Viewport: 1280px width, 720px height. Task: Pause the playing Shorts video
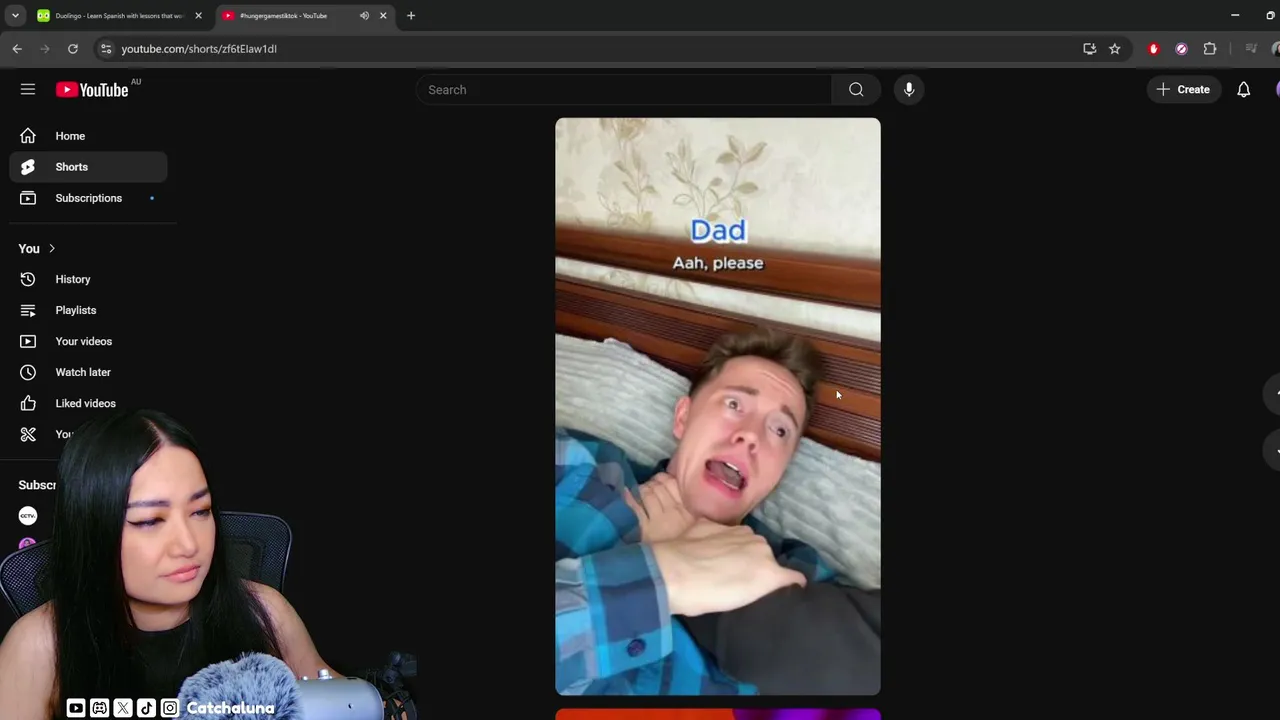718,406
